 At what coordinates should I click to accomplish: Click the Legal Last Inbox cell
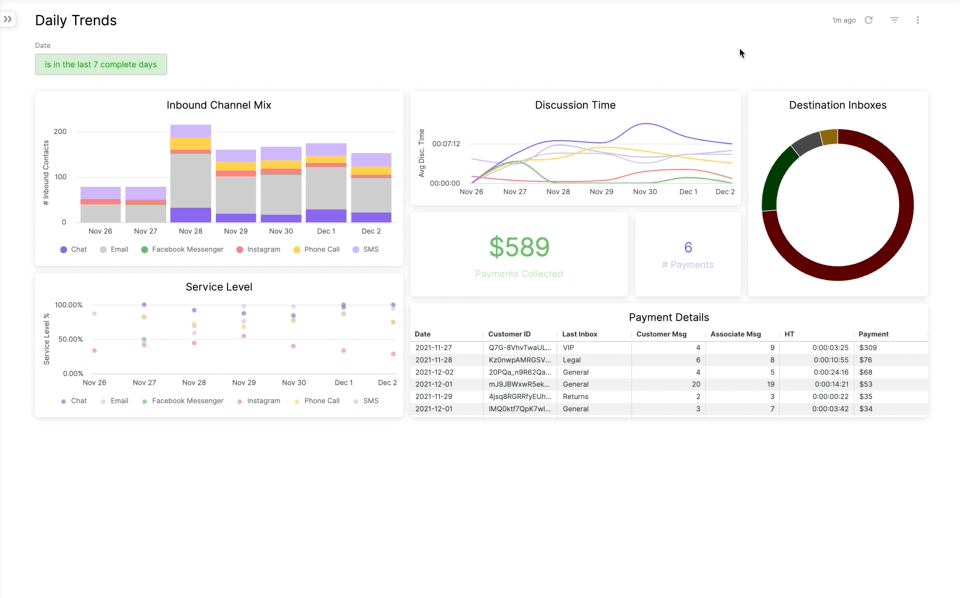[x=572, y=360]
